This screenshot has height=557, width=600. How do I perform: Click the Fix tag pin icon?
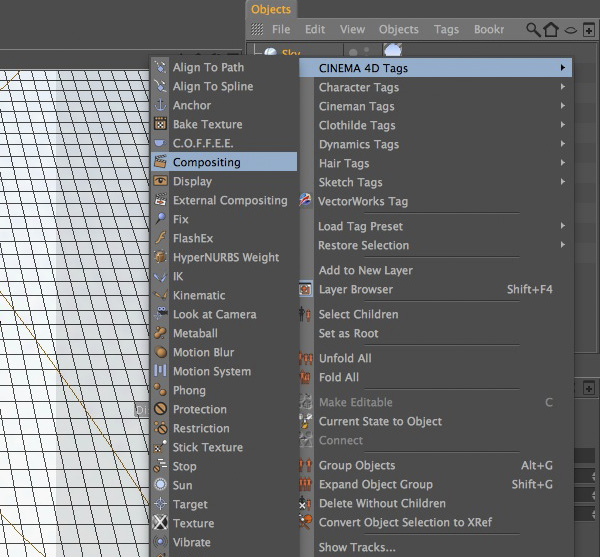tap(160, 219)
